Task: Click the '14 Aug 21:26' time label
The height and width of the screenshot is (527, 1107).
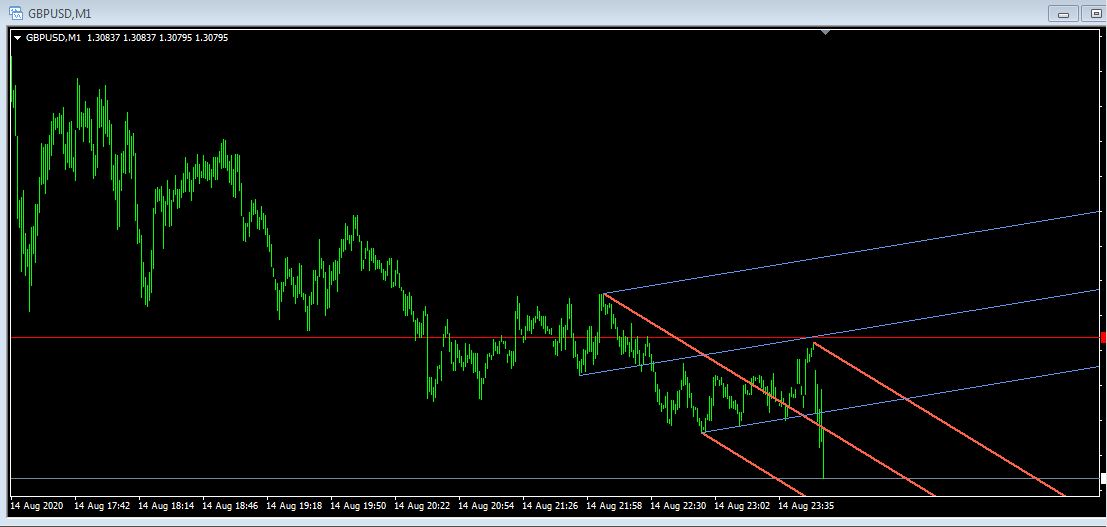Action: tap(551, 506)
